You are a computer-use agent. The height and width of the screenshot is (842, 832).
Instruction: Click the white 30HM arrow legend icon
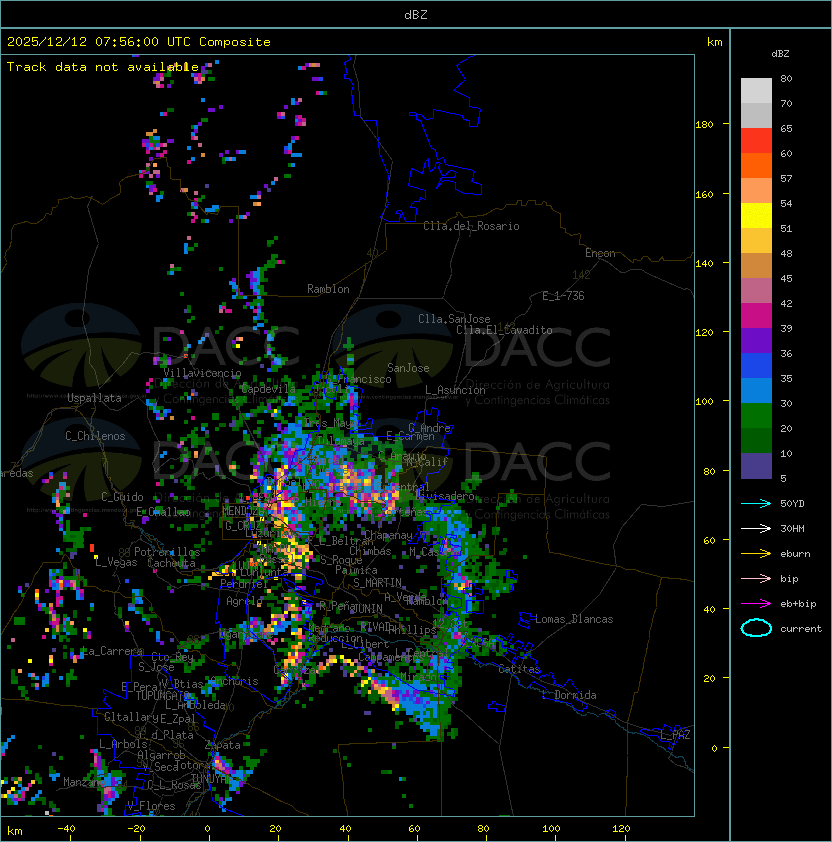point(756,528)
